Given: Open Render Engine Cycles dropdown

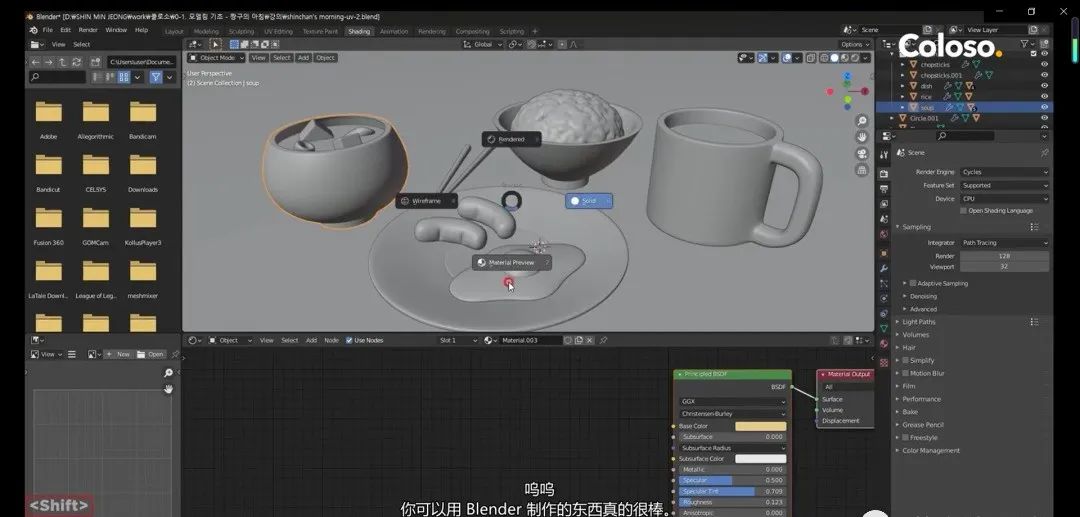Looking at the screenshot, I should (1004, 172).
